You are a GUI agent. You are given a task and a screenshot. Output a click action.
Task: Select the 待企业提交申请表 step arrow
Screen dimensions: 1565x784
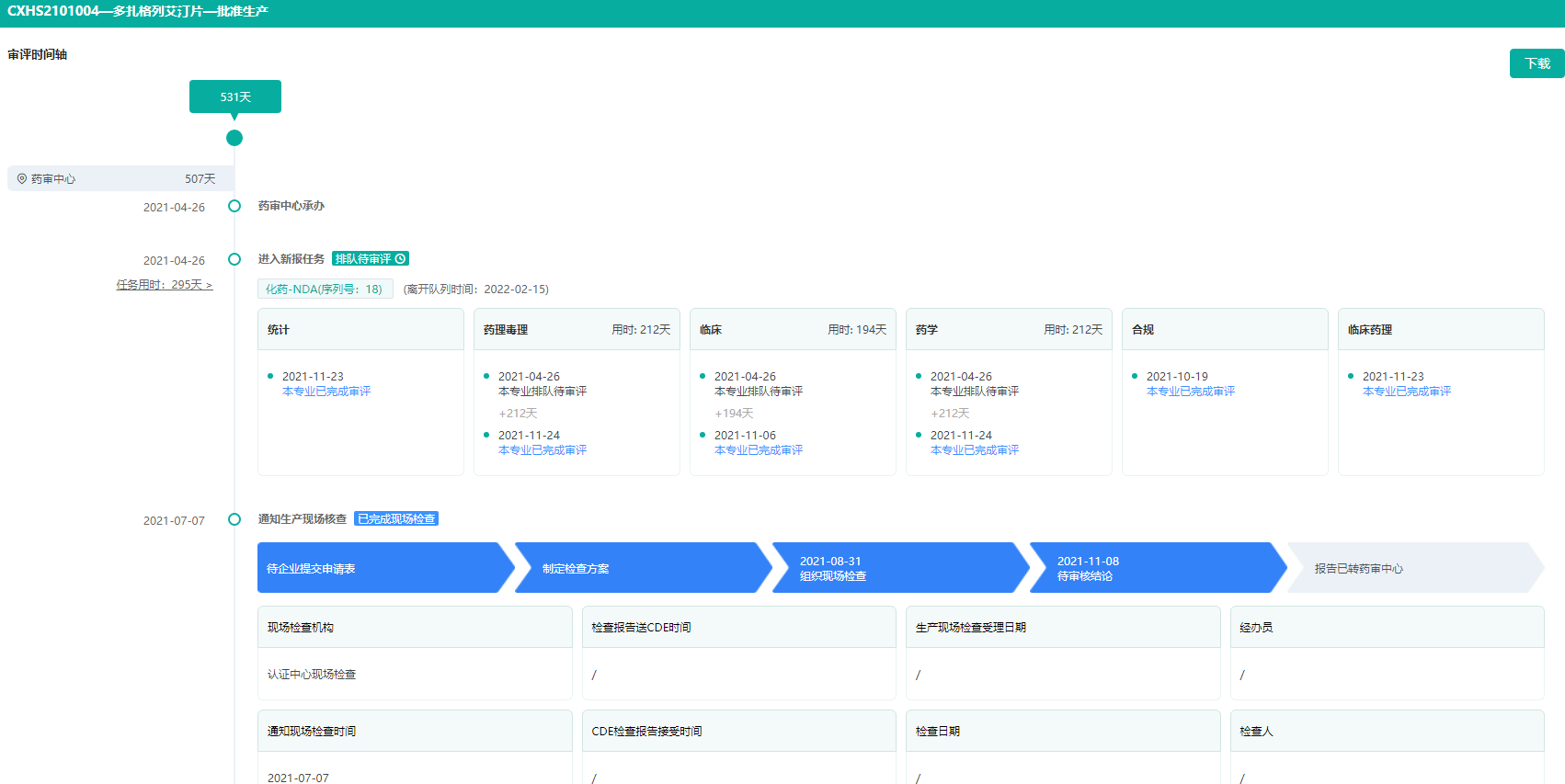tap(377, 568)
